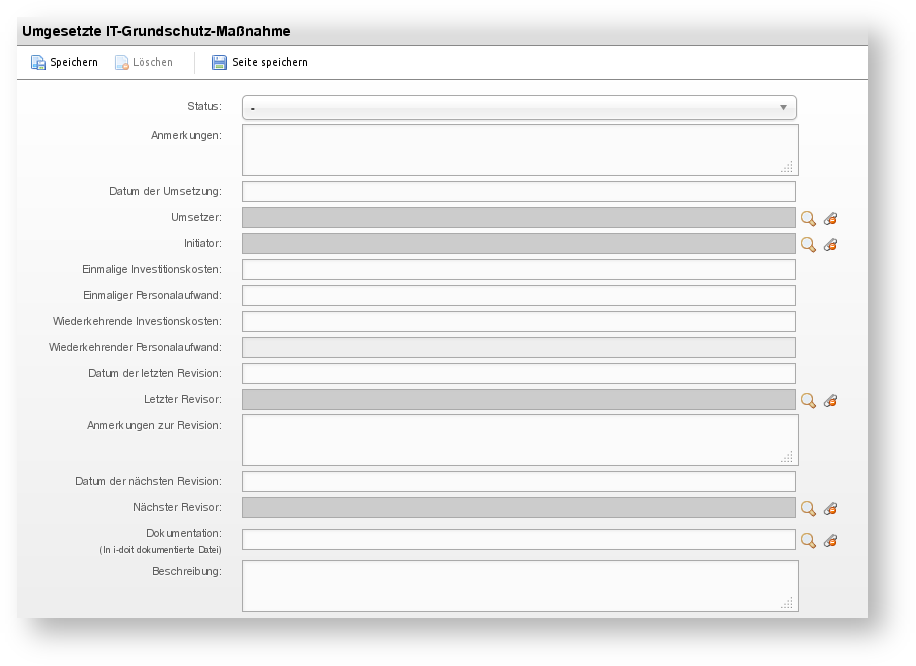Click detach icon next to Dokumentation field
Screen dimensions: 916x666
(830, 540)
